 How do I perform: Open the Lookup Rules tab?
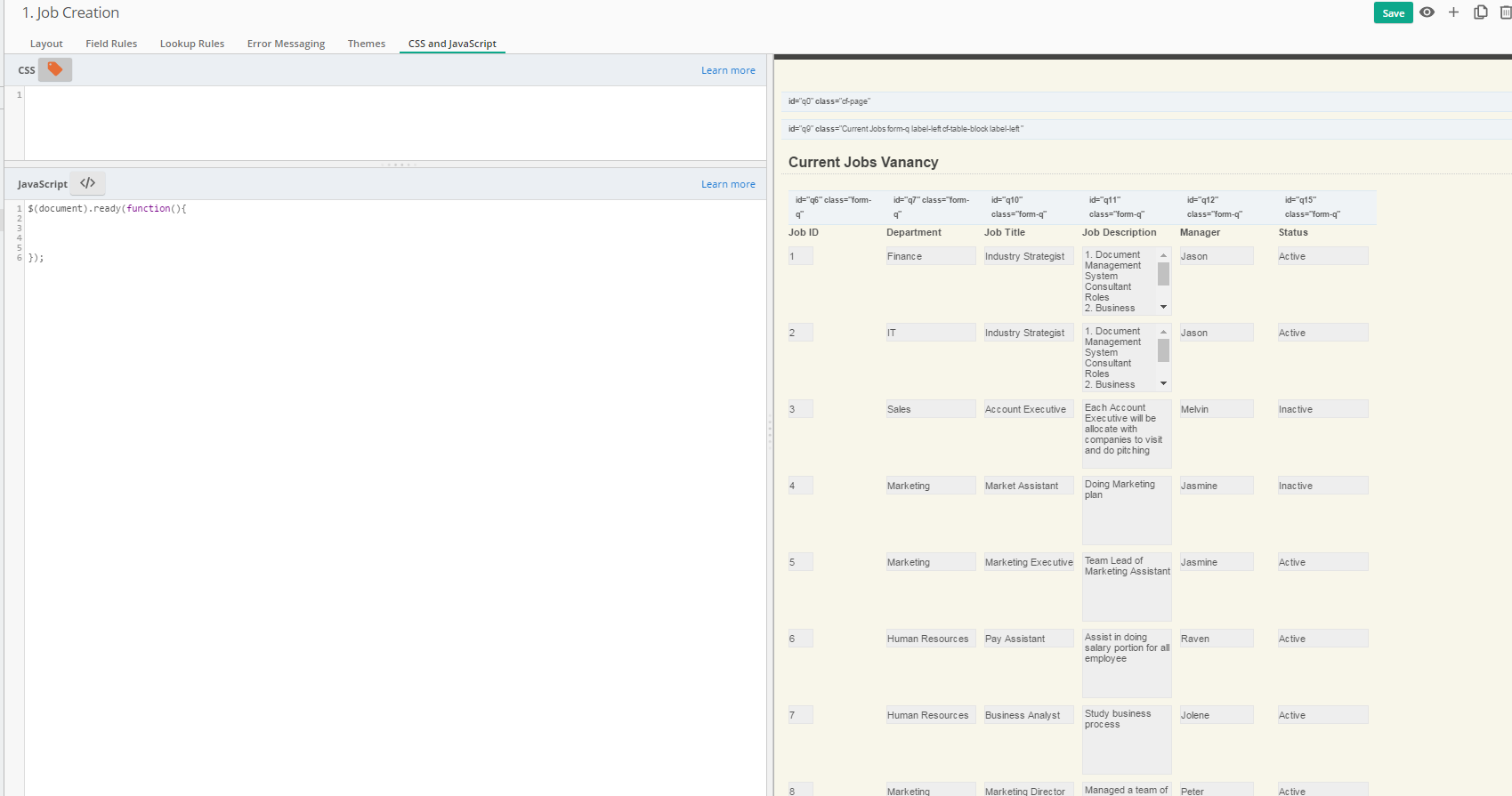click(x=192, y=44)
